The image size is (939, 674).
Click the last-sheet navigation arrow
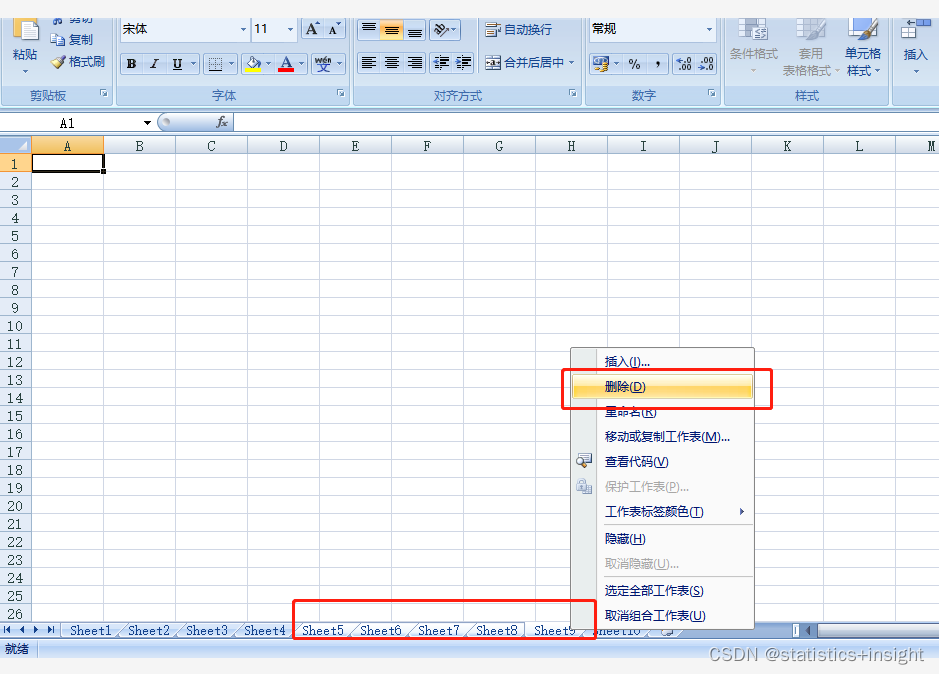tap(51, 630)
